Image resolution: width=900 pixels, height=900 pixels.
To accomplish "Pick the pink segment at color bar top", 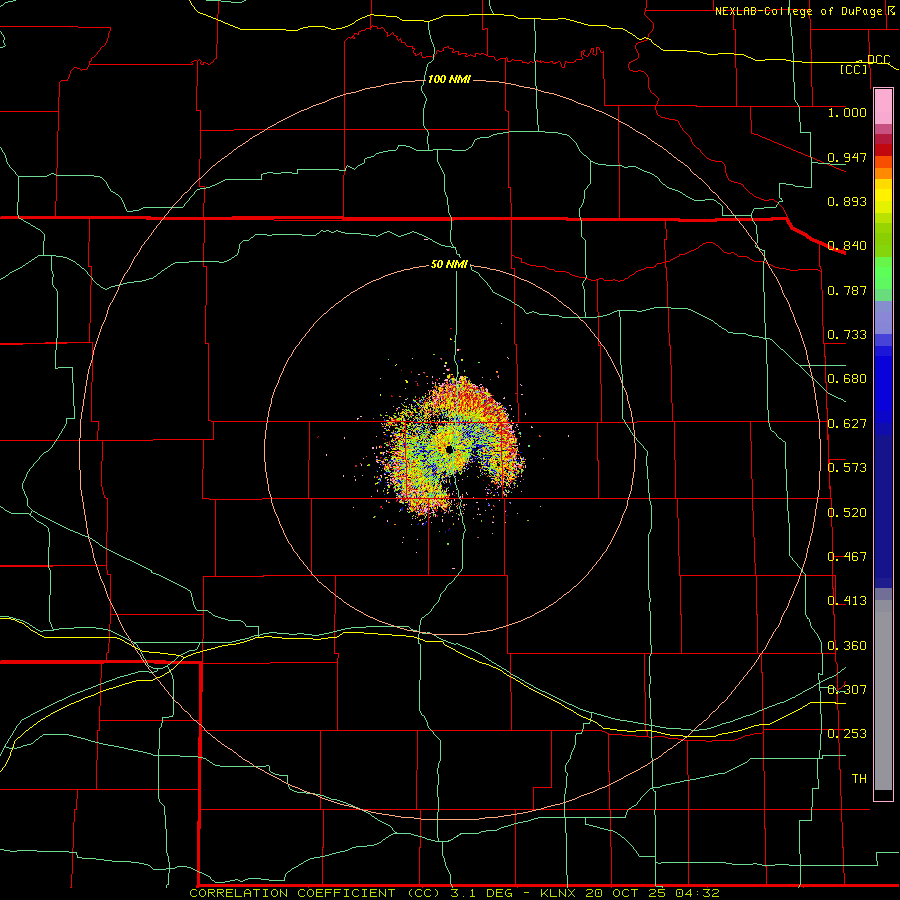I will [x=883, y=106].
